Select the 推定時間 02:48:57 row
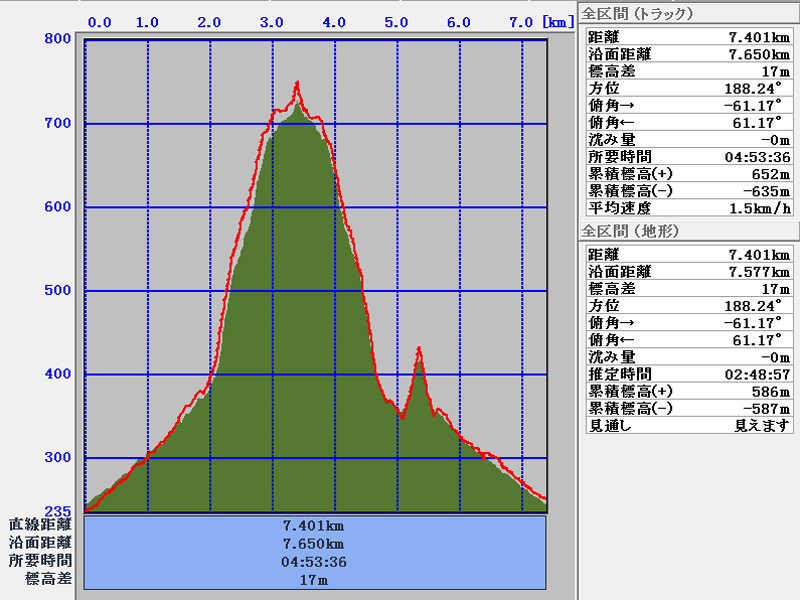Image resolution: width=800 pixels, height=600 pixels. [x=689, y=374]
